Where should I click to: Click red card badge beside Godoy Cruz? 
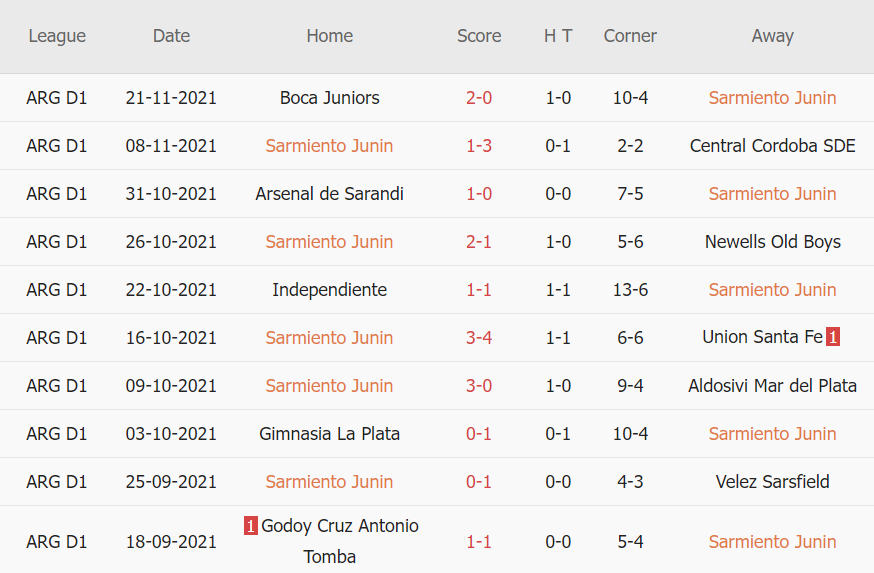point(251,526)
